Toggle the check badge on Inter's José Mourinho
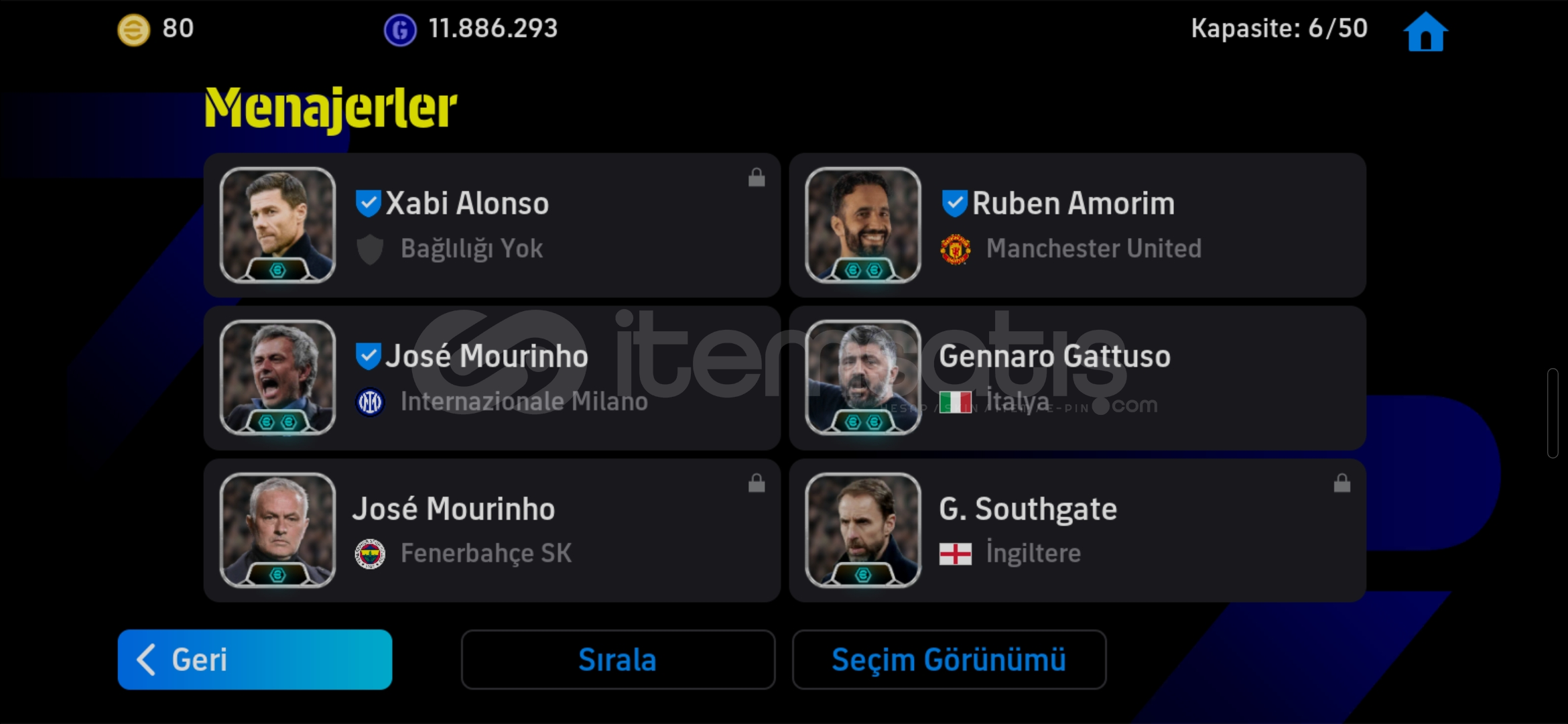Viewport: 1568px width, 724px height. click(x=369, y=356)
